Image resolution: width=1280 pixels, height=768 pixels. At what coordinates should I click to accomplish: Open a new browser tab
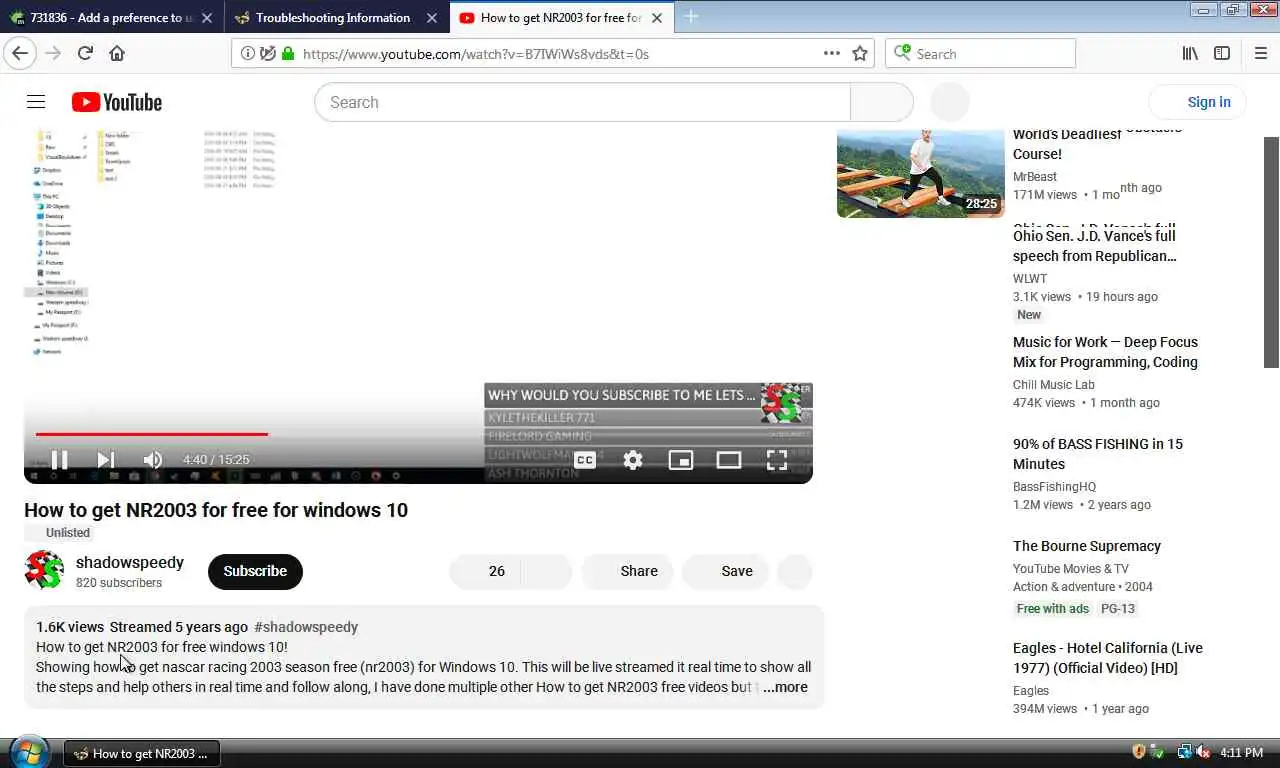691,17
